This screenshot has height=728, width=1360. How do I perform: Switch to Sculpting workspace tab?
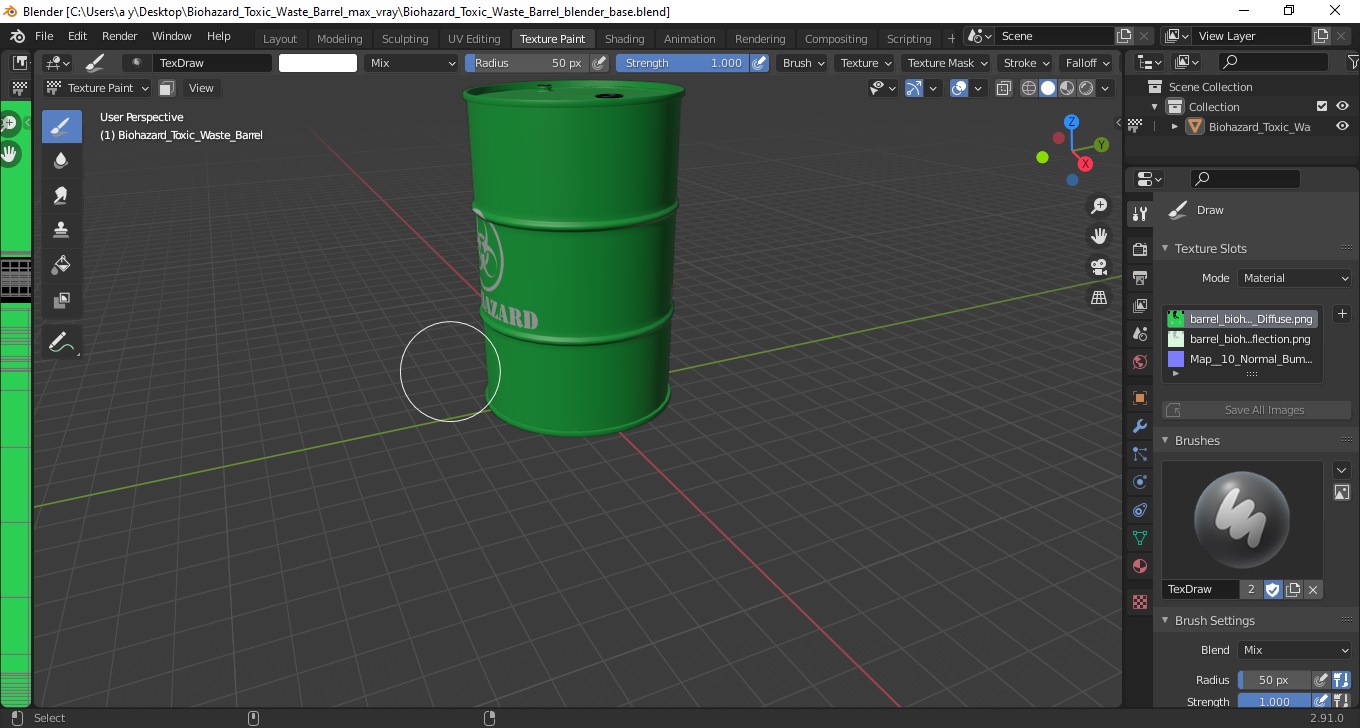[405, 38]
